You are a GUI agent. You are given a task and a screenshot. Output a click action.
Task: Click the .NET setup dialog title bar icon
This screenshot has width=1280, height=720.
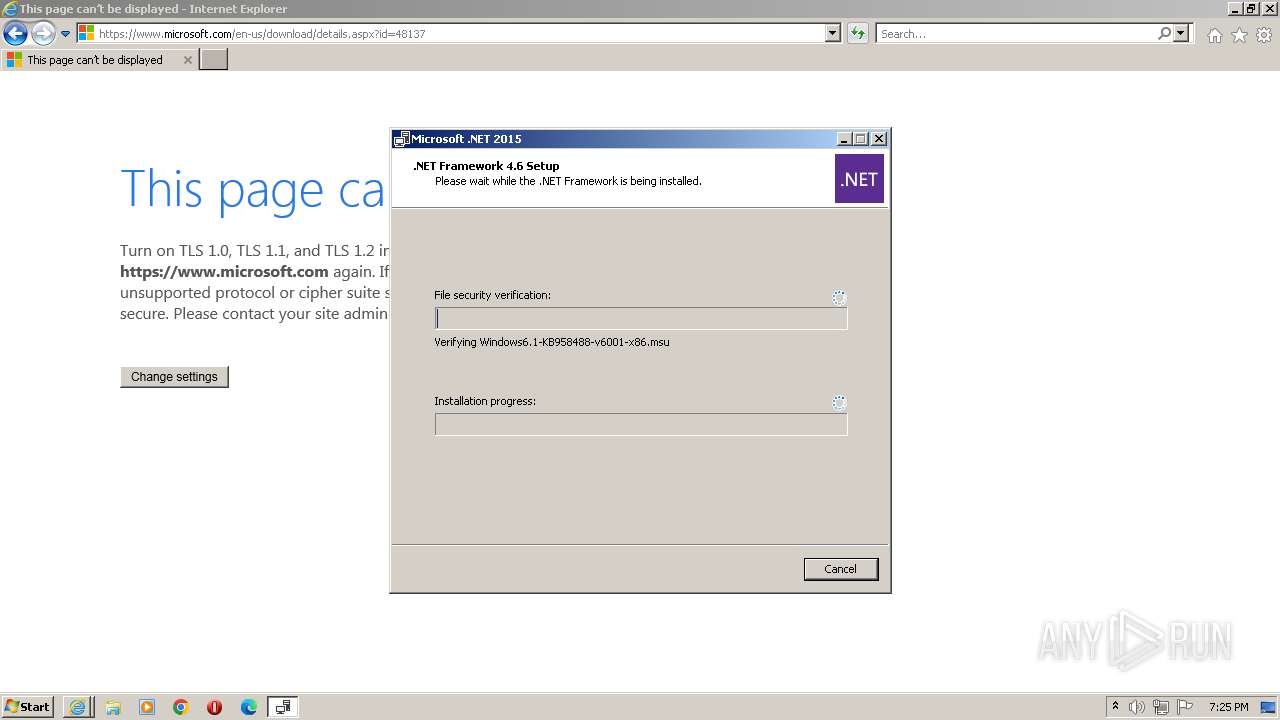pos(401,139)
